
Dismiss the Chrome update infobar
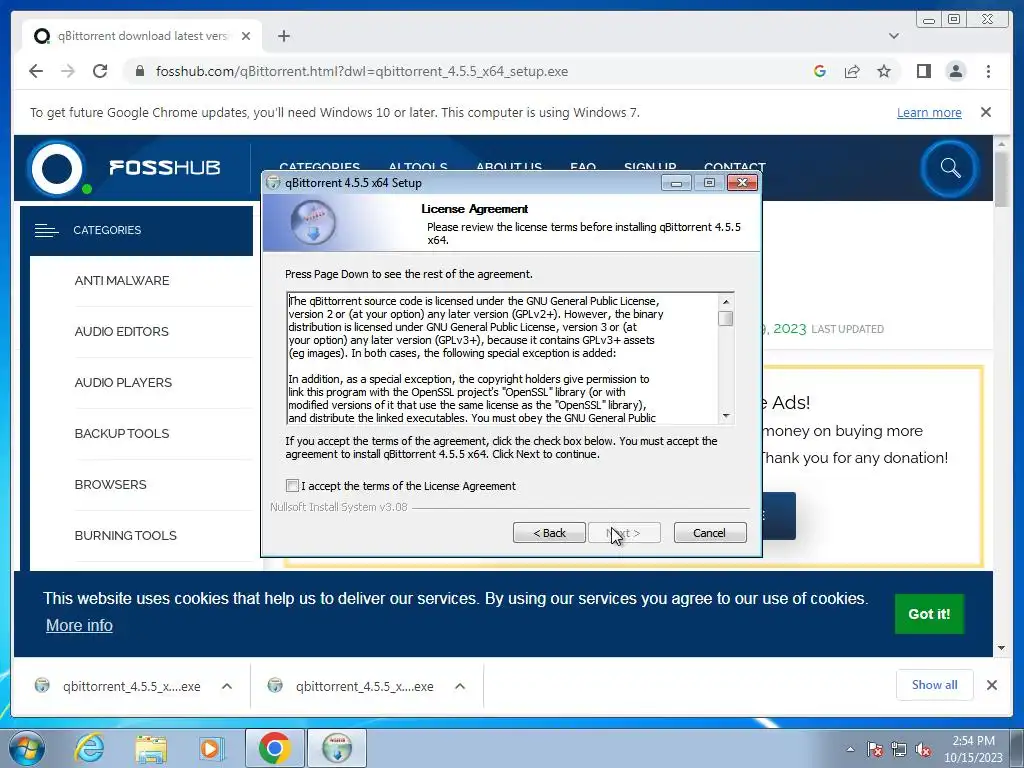(985, 112)
